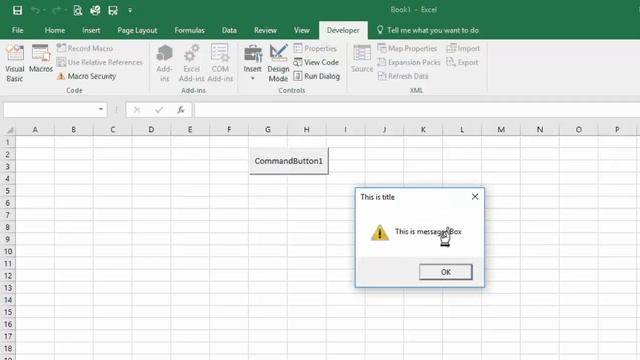Viewport: 640px width, 360px height.
Task: Open the File tab
Action: (x=18, y=30)
